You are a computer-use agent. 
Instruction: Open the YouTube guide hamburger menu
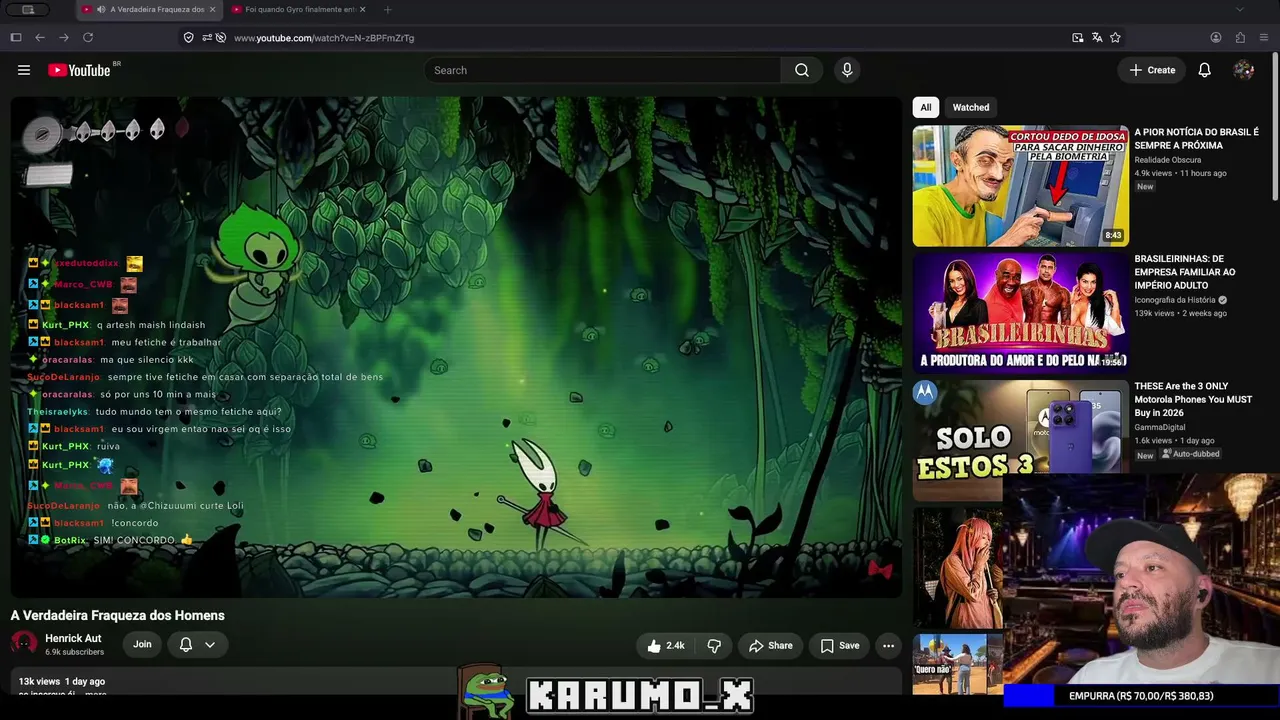tap(24, 70)
